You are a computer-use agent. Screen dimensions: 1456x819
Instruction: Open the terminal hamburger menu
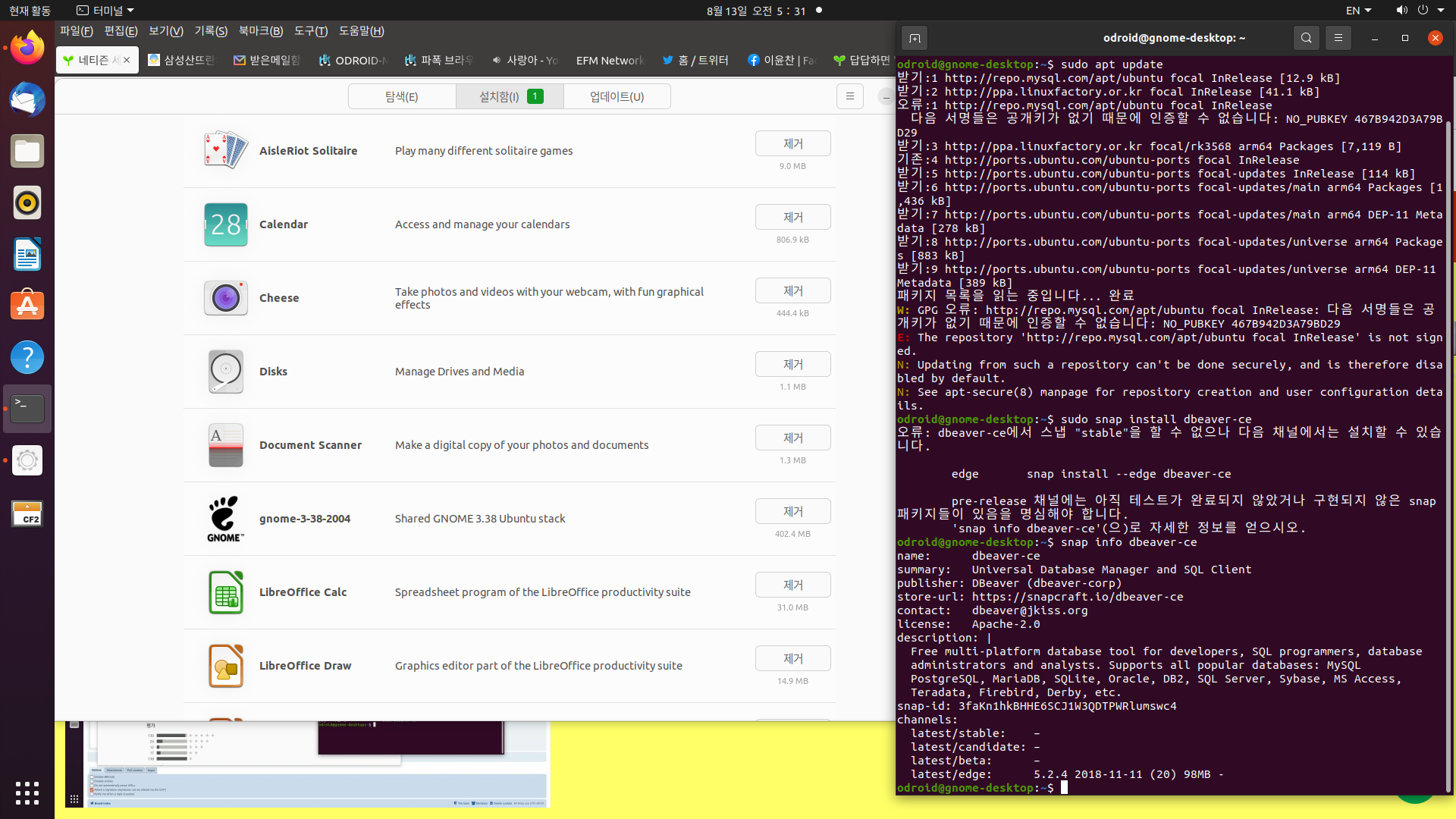pyautogui.click(x=1338, y=38)
